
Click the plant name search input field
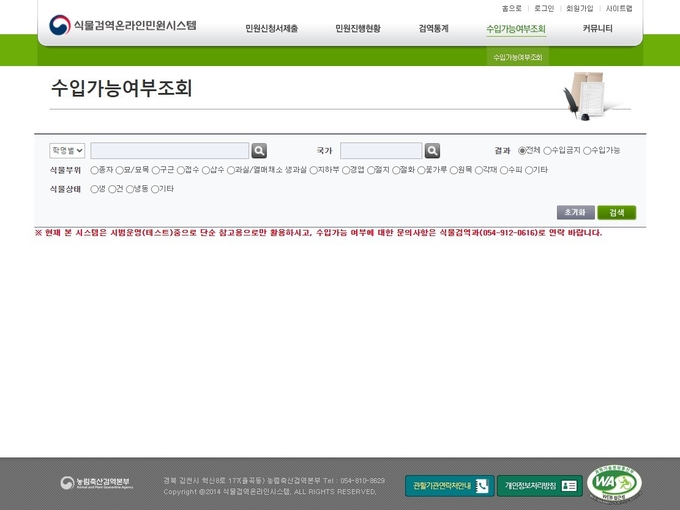click(x=169, y=151)
